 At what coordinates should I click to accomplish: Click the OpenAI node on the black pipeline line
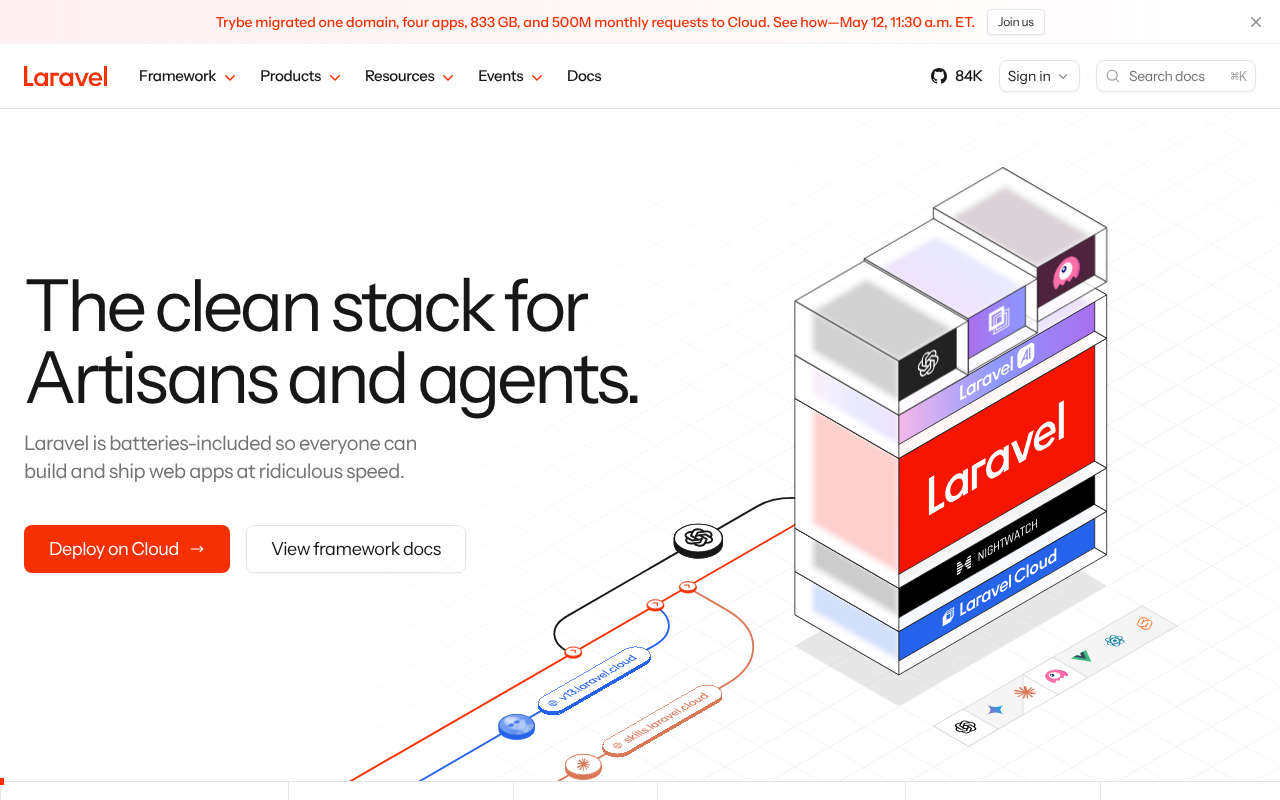click(698, 539)
